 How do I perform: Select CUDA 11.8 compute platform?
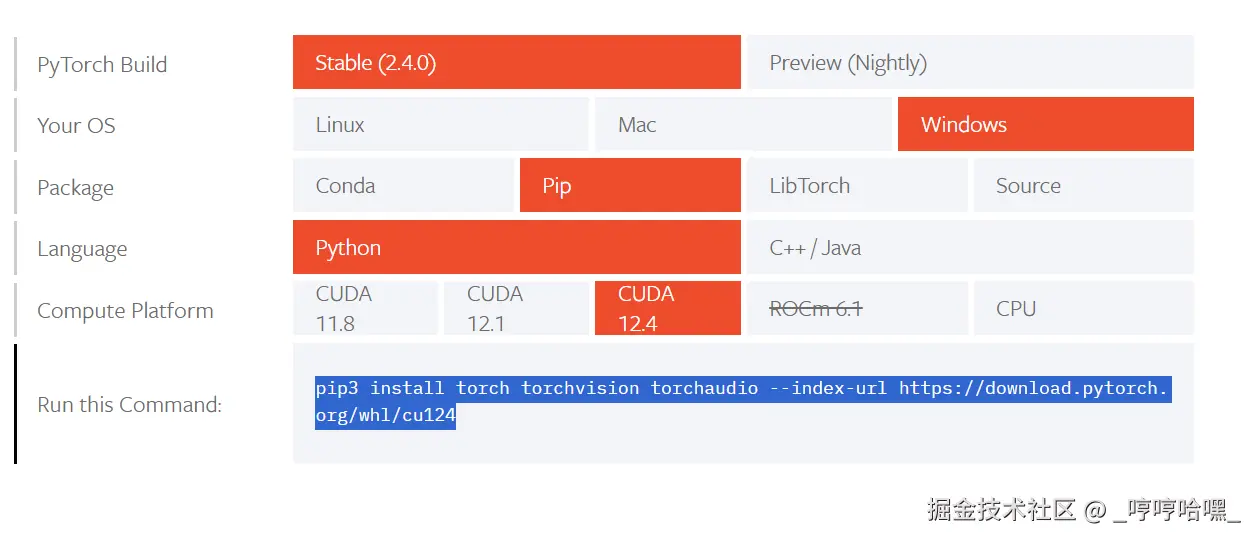[x=365, y=309]
